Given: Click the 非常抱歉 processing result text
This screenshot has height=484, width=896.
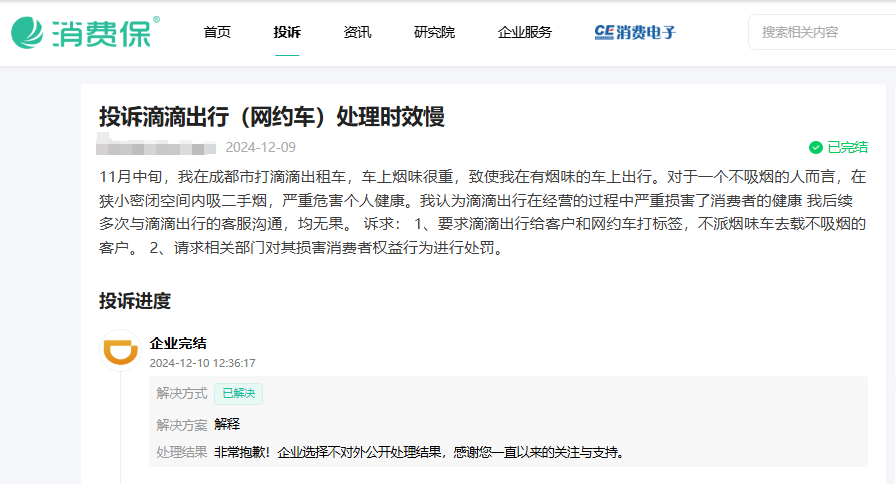Looking at the screenshot, I should [420, 452].
